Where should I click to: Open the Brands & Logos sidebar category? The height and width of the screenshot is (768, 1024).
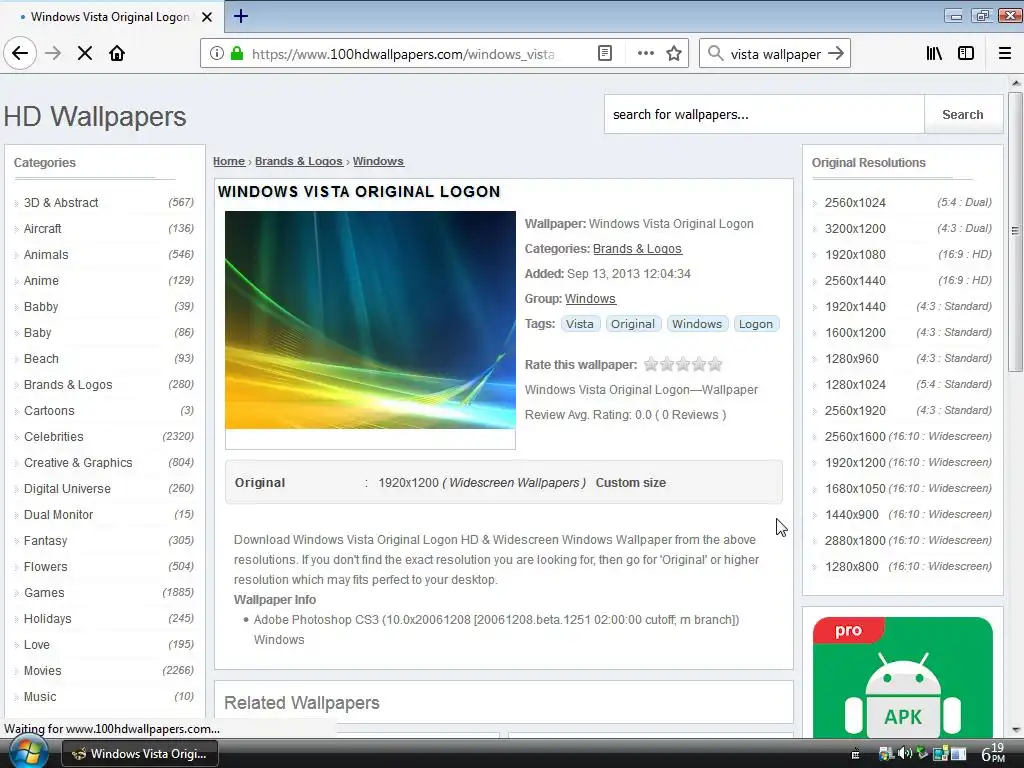tap(68, 385)
